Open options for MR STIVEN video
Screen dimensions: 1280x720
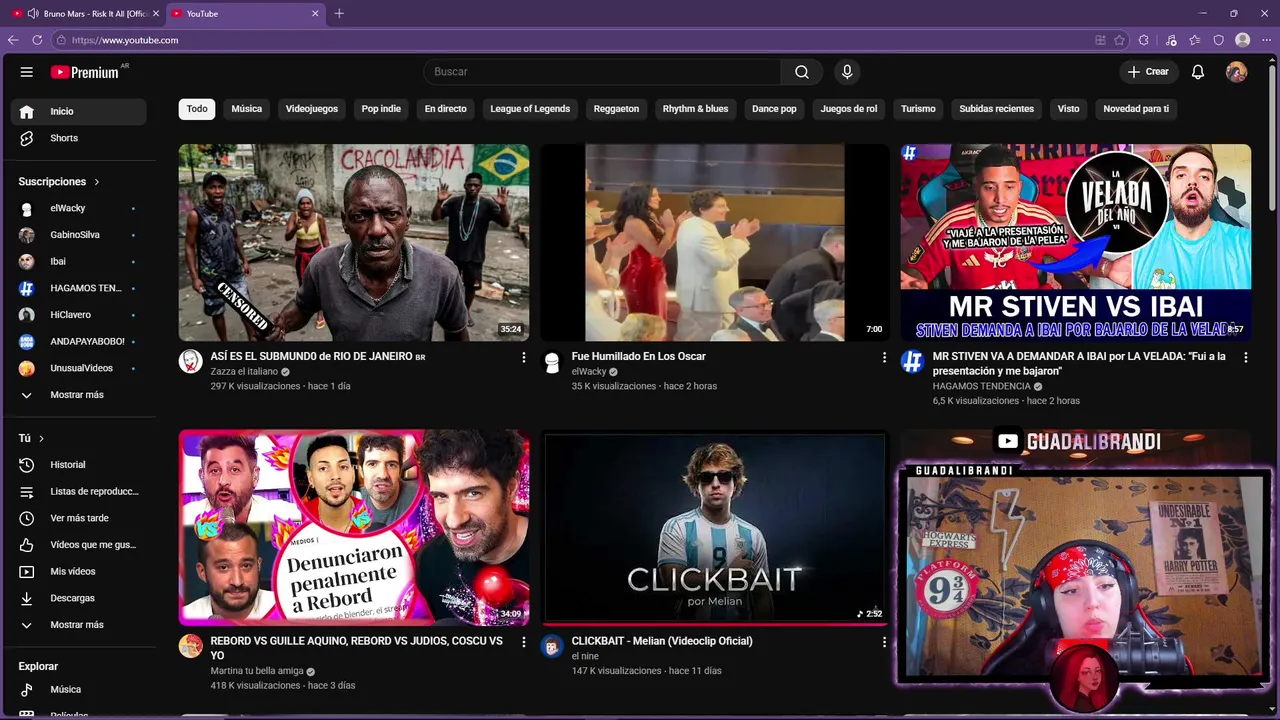[x=1245, y=357]
